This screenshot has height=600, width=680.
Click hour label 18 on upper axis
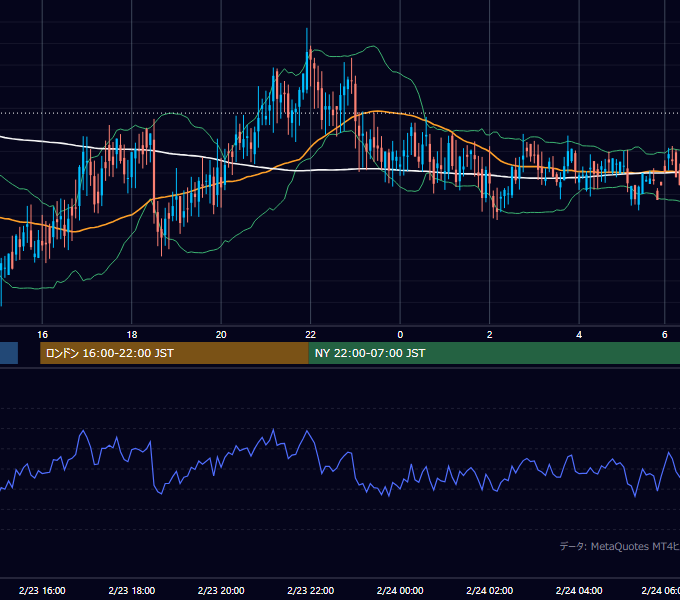[132, 335]
